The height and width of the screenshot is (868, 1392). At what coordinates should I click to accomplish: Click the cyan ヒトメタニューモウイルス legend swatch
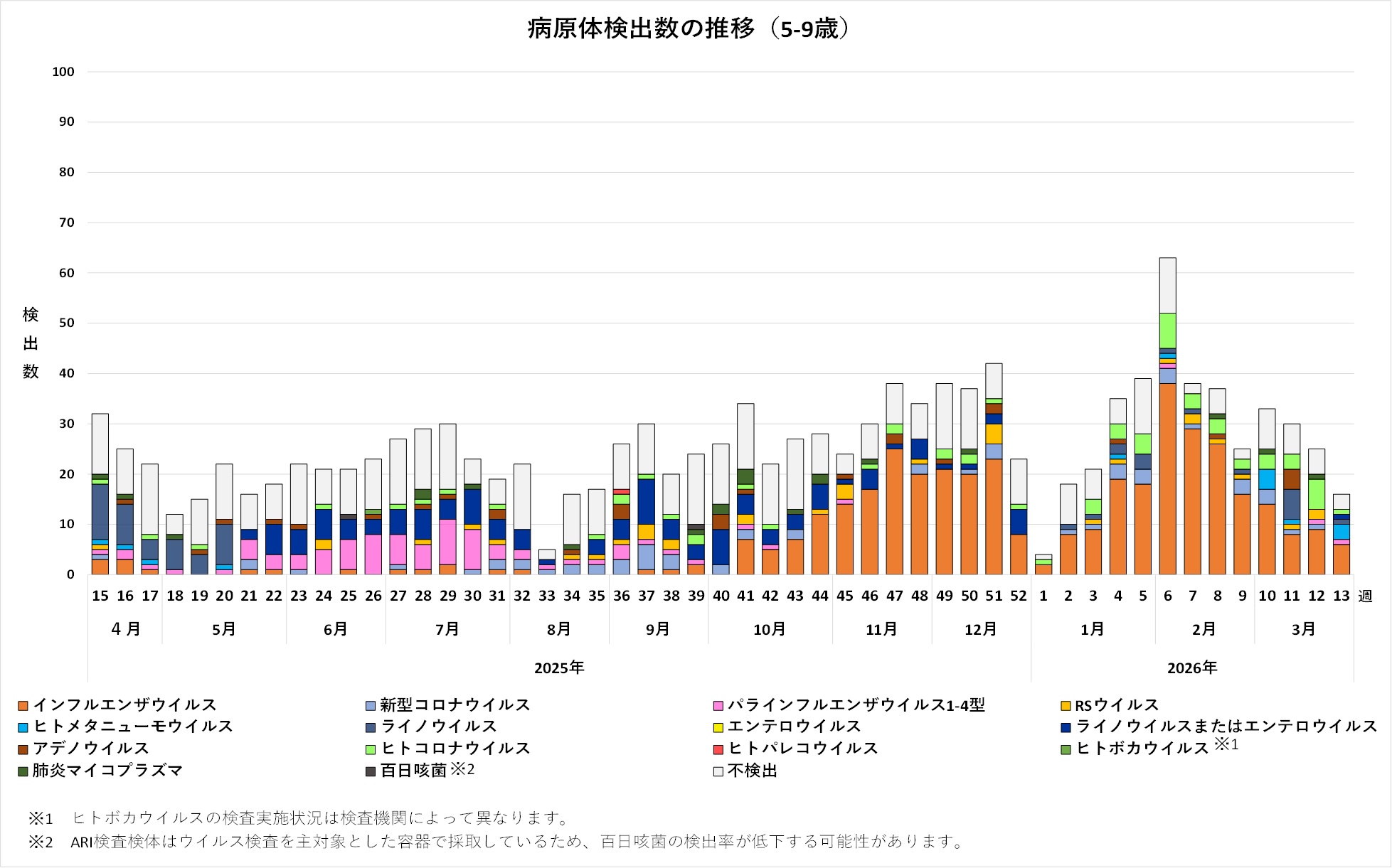[23, 727]
